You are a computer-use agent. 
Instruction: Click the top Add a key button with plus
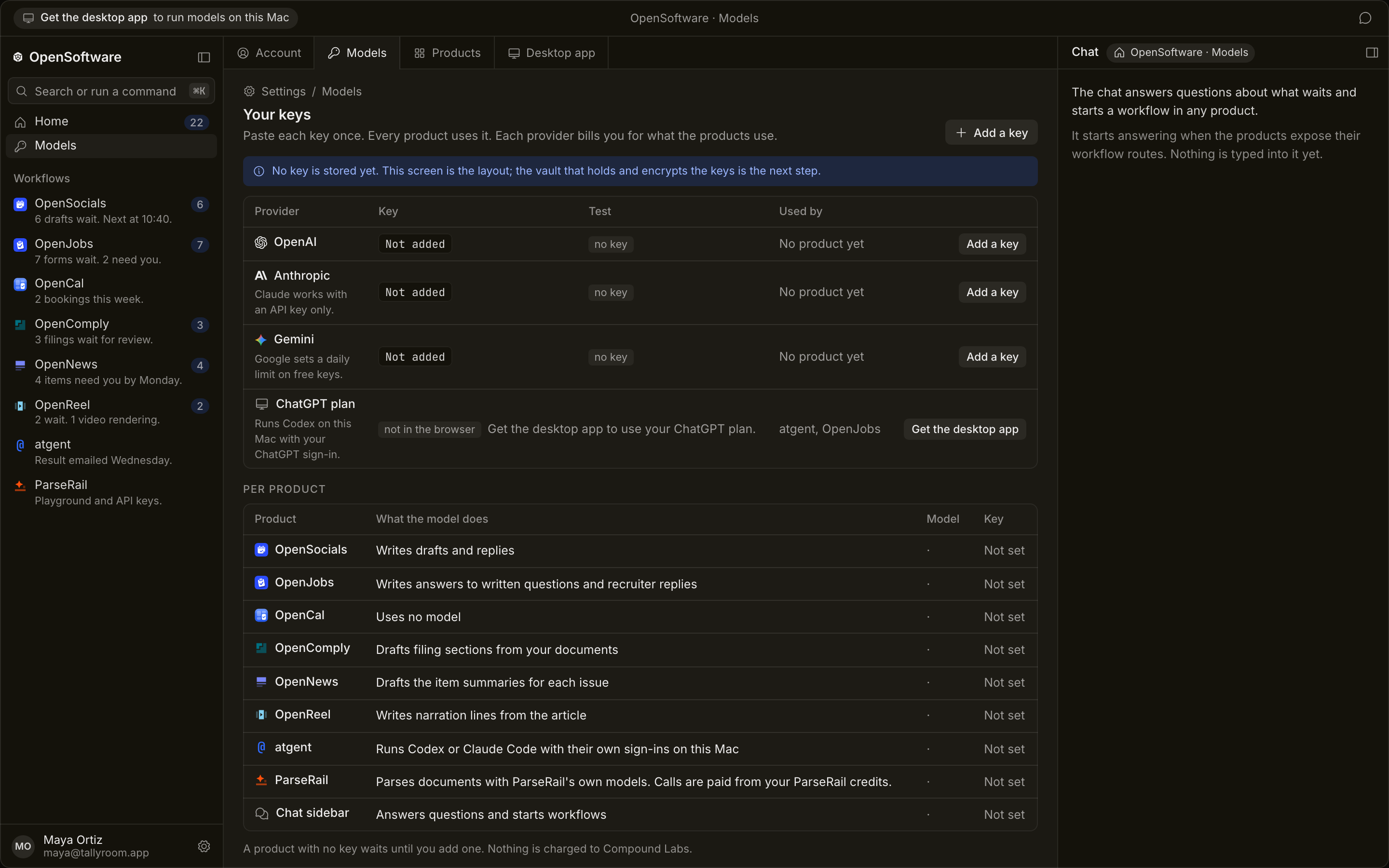991,133
